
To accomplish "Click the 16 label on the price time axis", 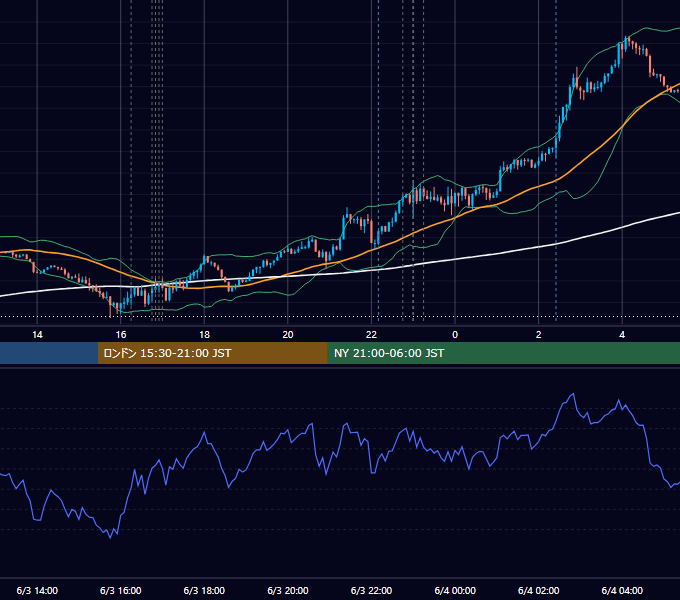I will [121, 335].
